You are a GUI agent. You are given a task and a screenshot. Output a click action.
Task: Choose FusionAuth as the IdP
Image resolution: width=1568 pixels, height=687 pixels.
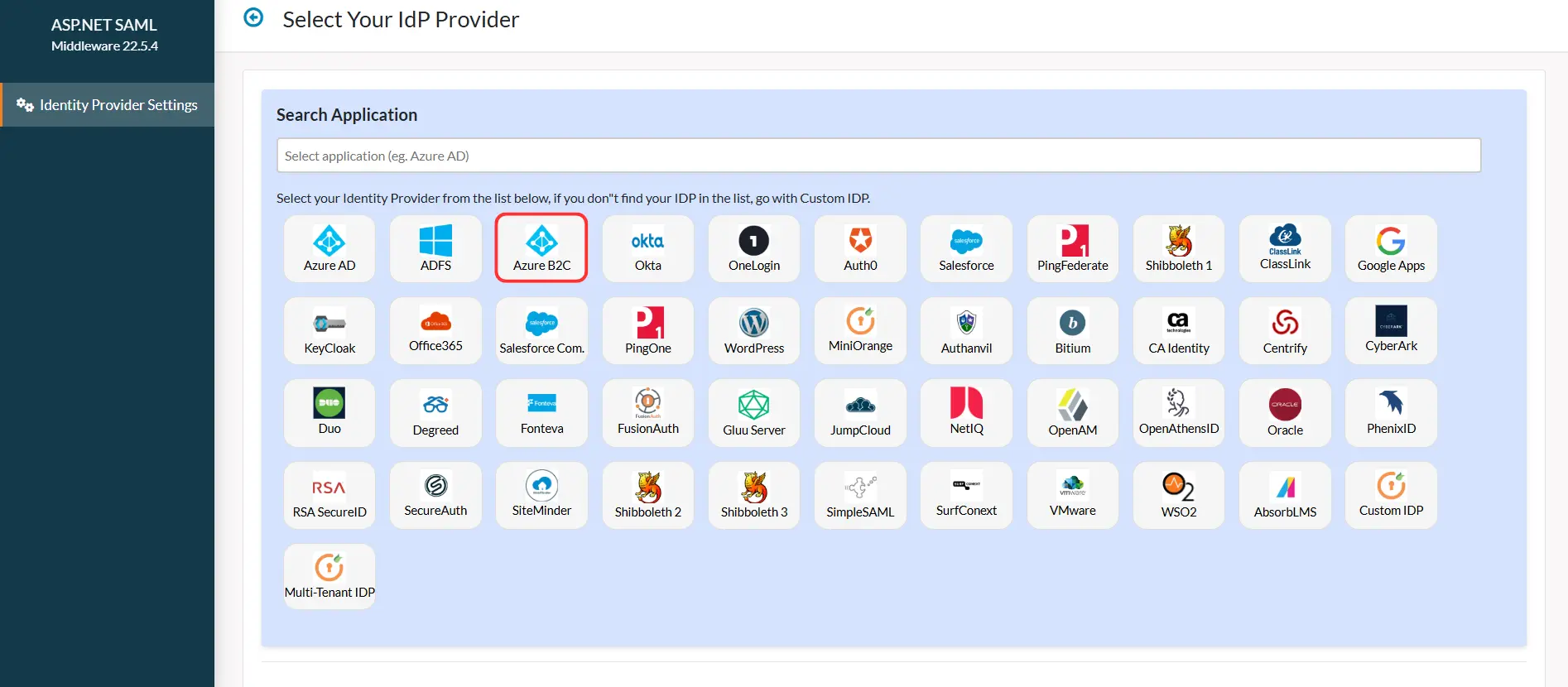point(648,412)
